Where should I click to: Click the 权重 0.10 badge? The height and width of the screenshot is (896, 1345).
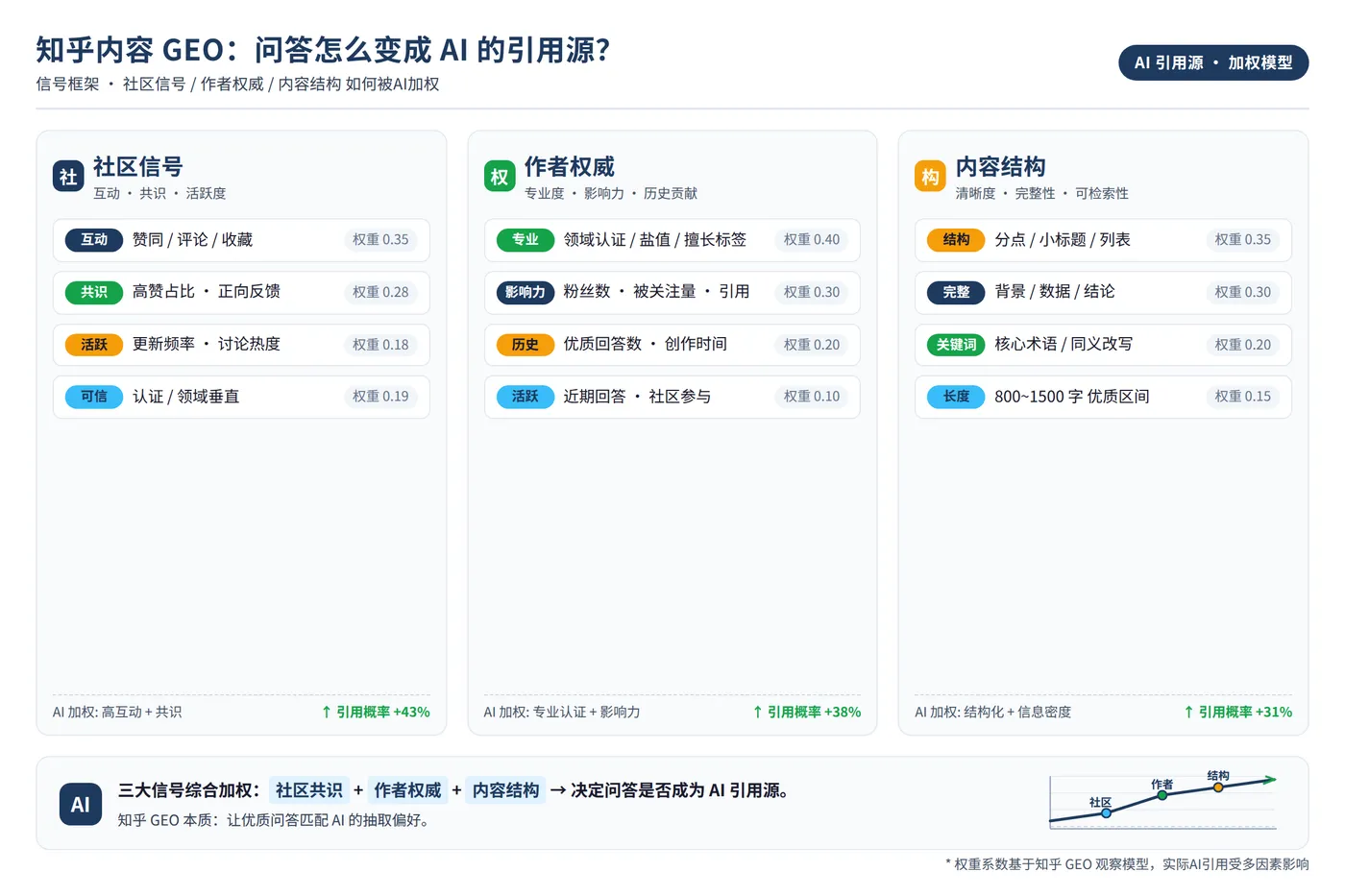point(812,396)
